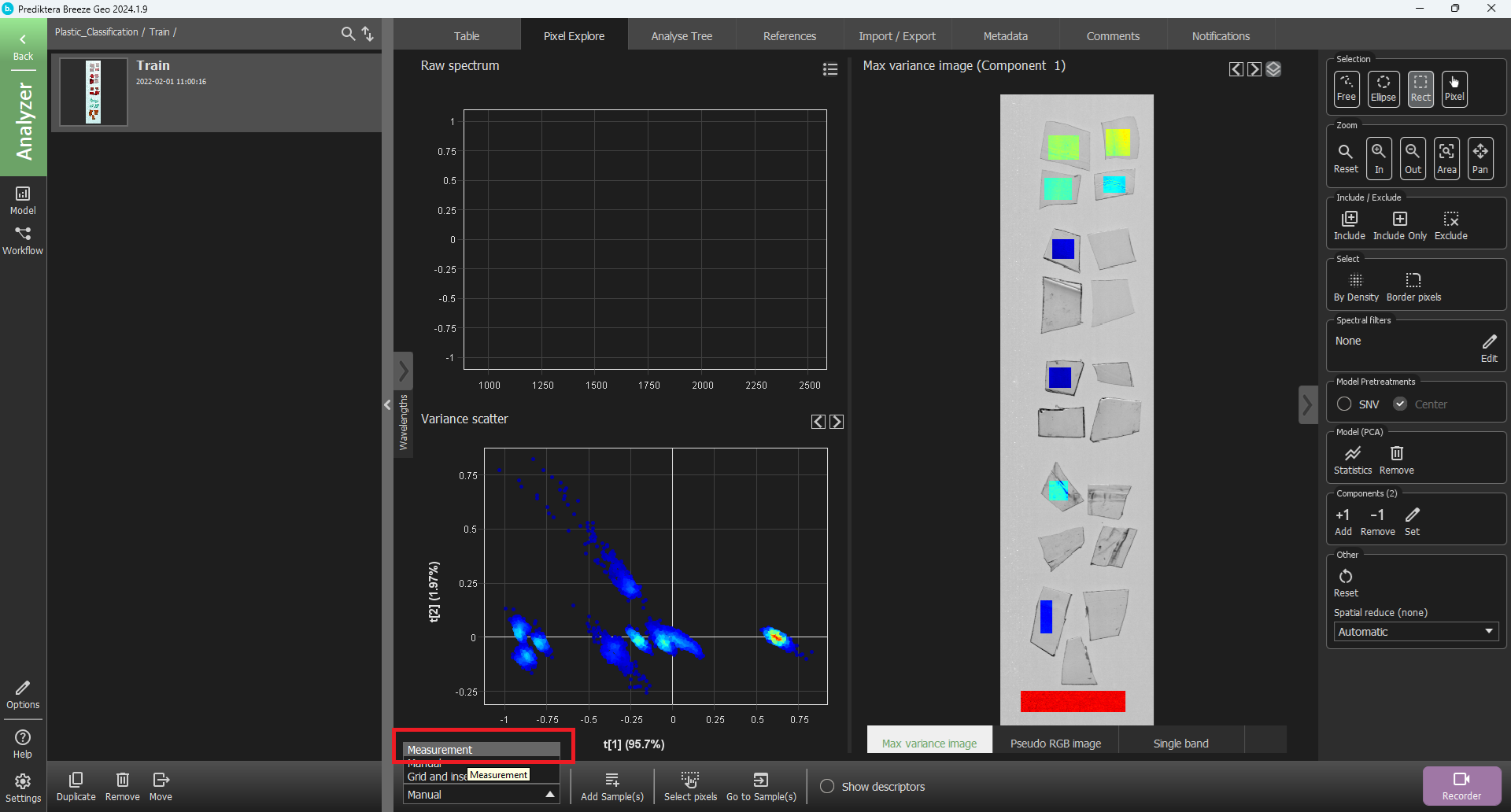This screenshot has height=812, width=1511.
Task: Select the Ellipse selection tool
Action: coord(1383,88)
